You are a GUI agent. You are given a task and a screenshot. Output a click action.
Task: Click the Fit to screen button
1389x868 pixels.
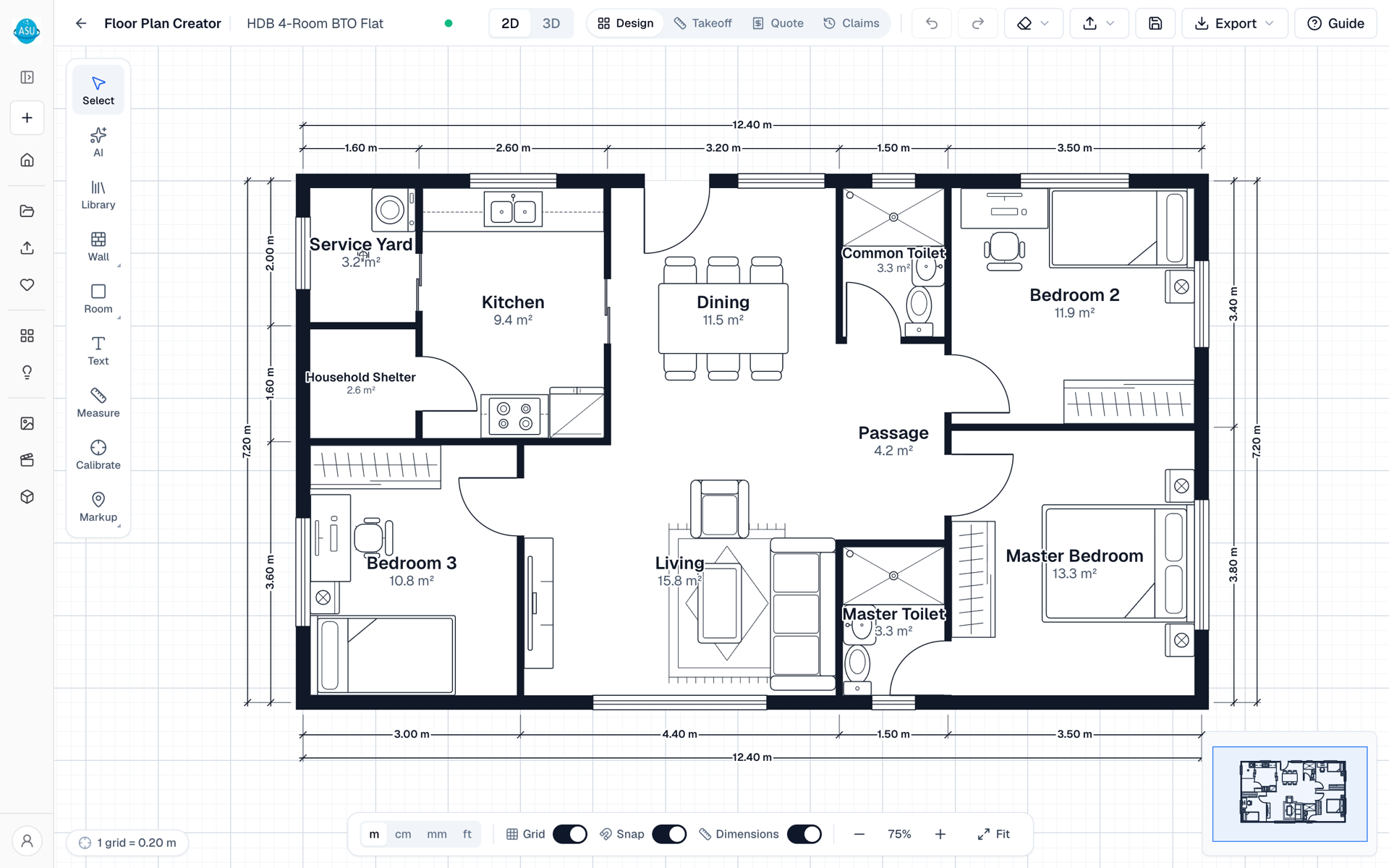tap(993, 834)
